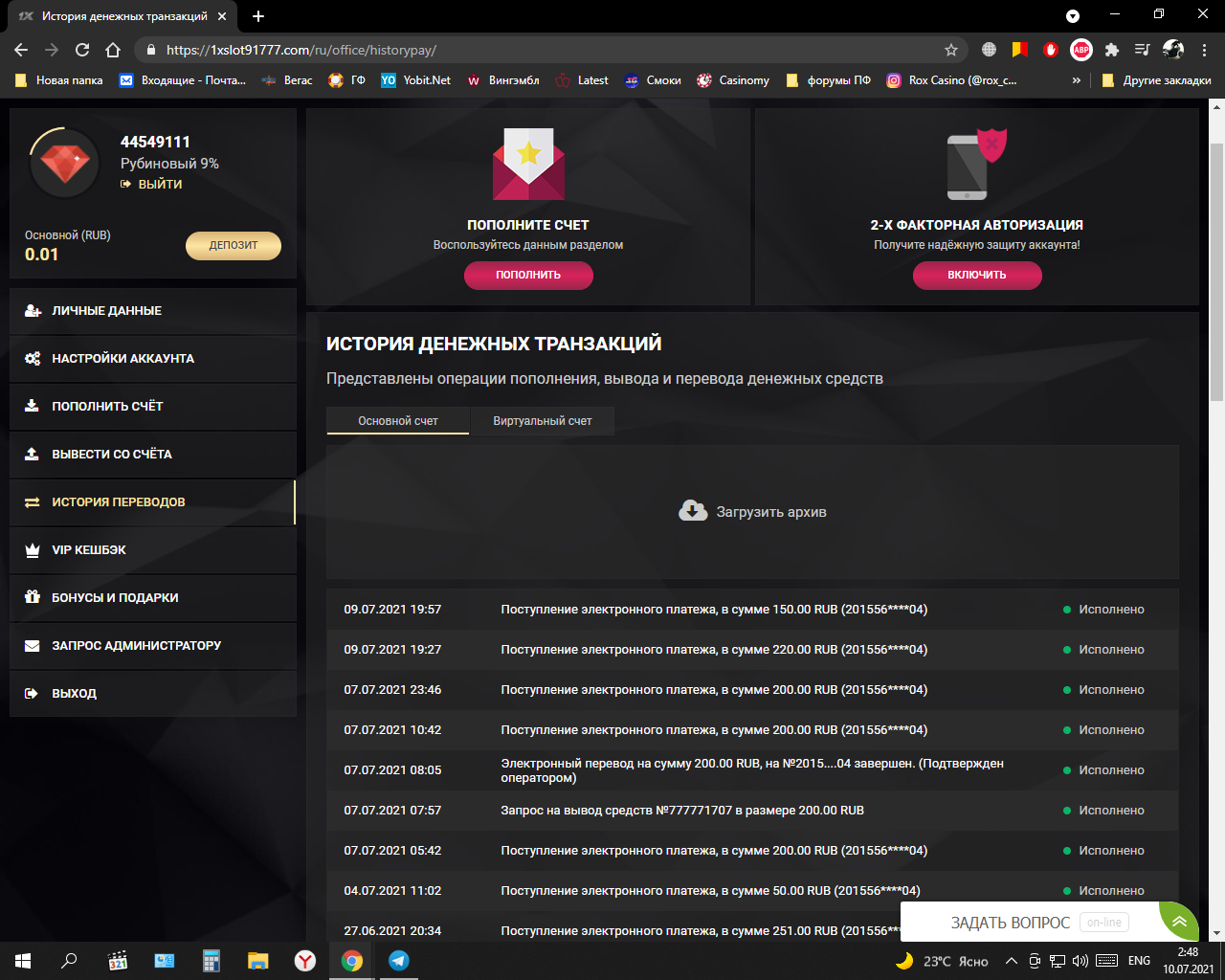Reload the current page
Image resolution: width=1225 pixels, height=980 pixels.
(82, 50)
